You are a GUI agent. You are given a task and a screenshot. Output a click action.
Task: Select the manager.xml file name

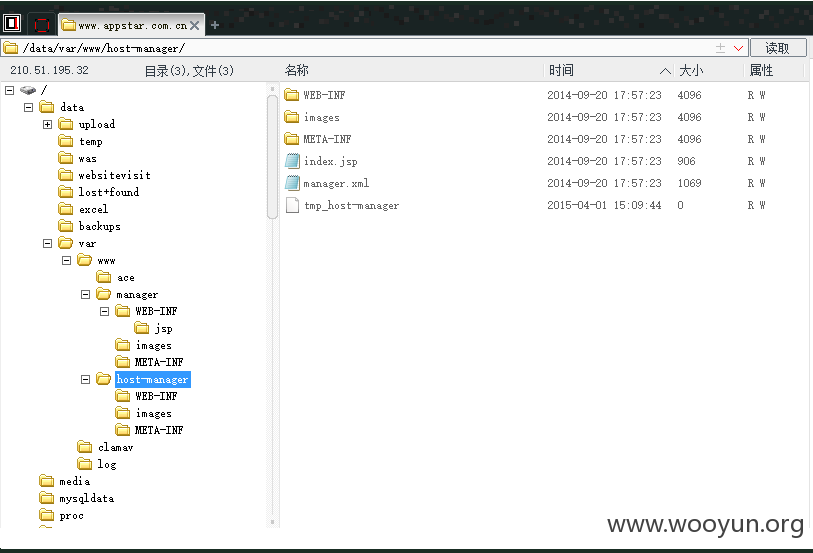(x=336, y=183)
